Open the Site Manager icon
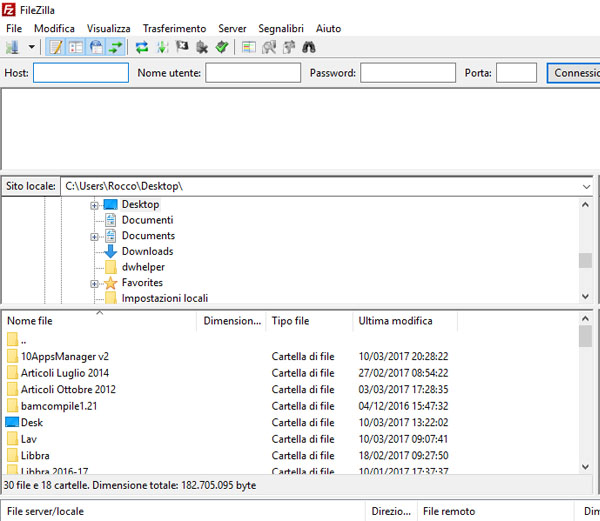Viewport: 600px width, 521px height. 12,47
